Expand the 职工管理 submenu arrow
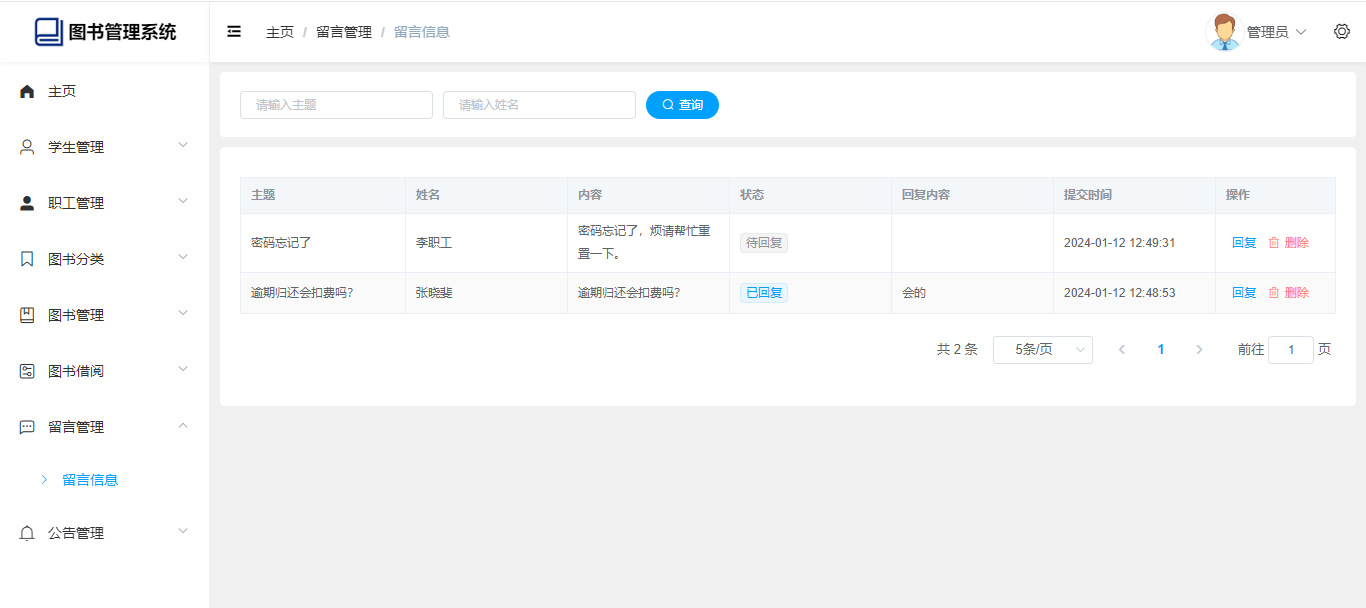1366x608 pixels. point(183,202)
